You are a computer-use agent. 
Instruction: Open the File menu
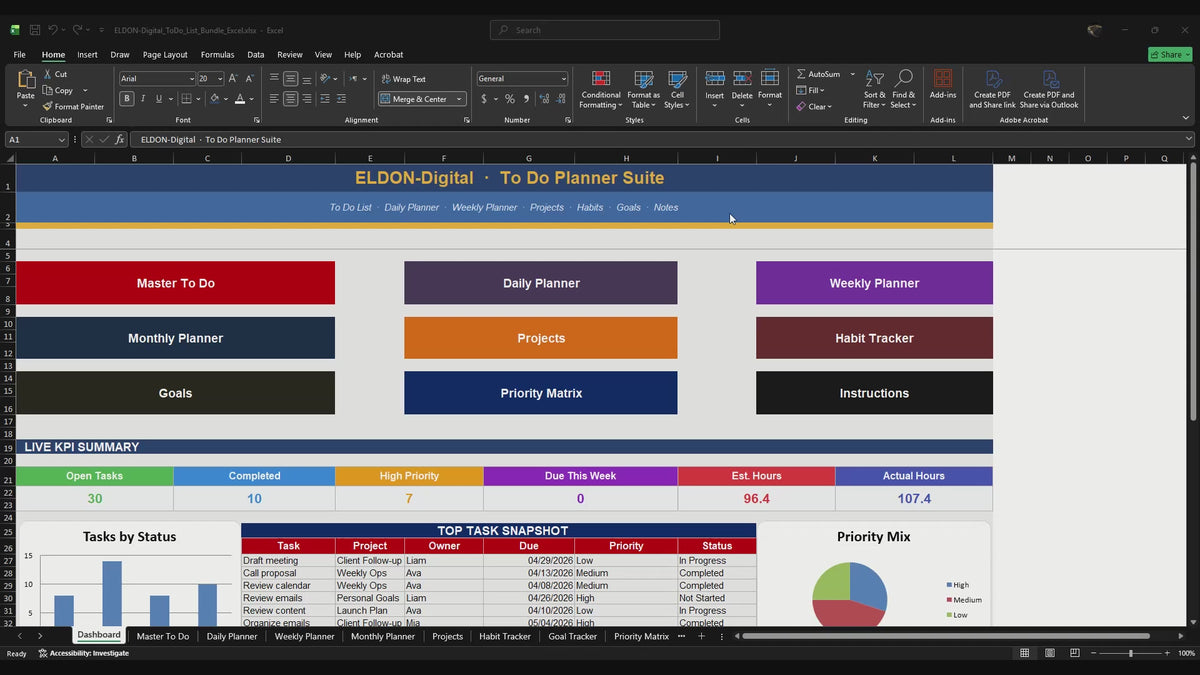coord(20,55)
